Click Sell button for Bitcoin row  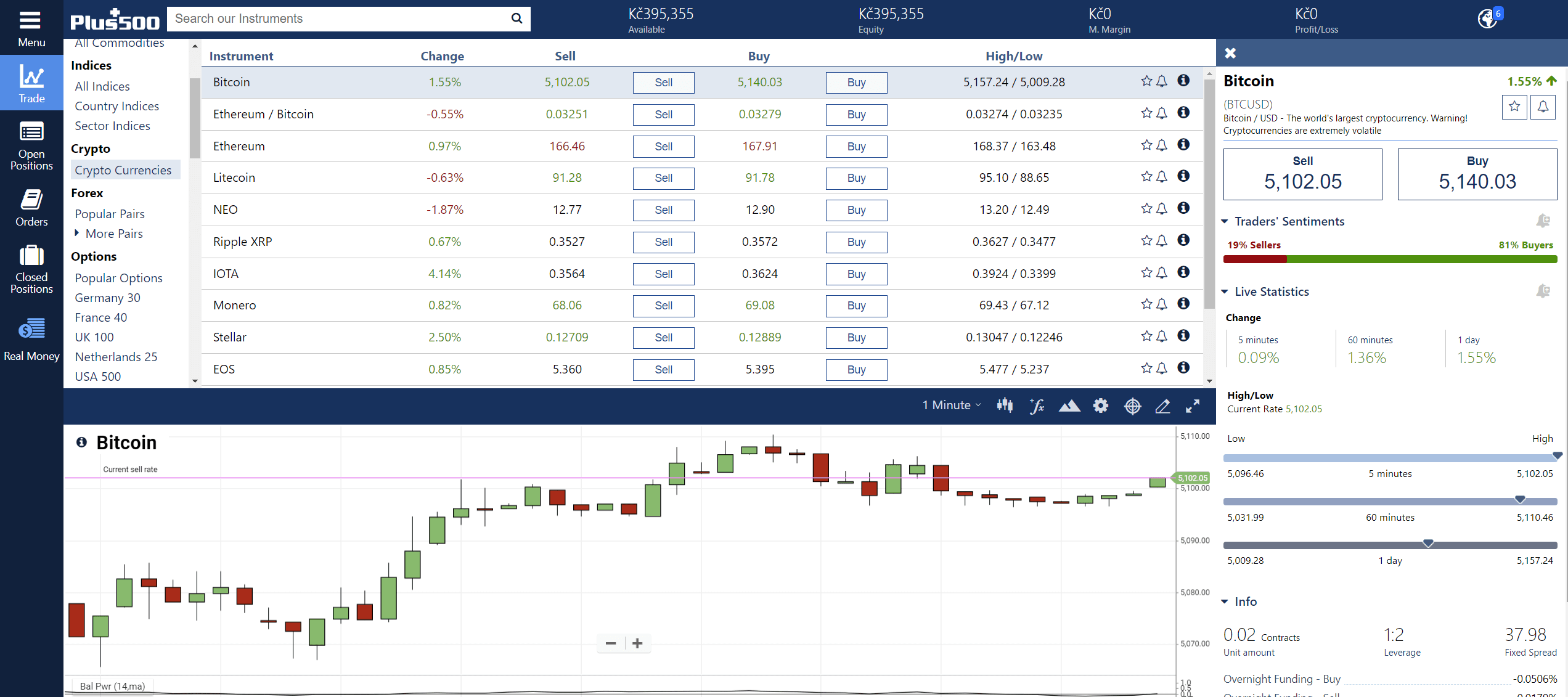click(663, 83)
